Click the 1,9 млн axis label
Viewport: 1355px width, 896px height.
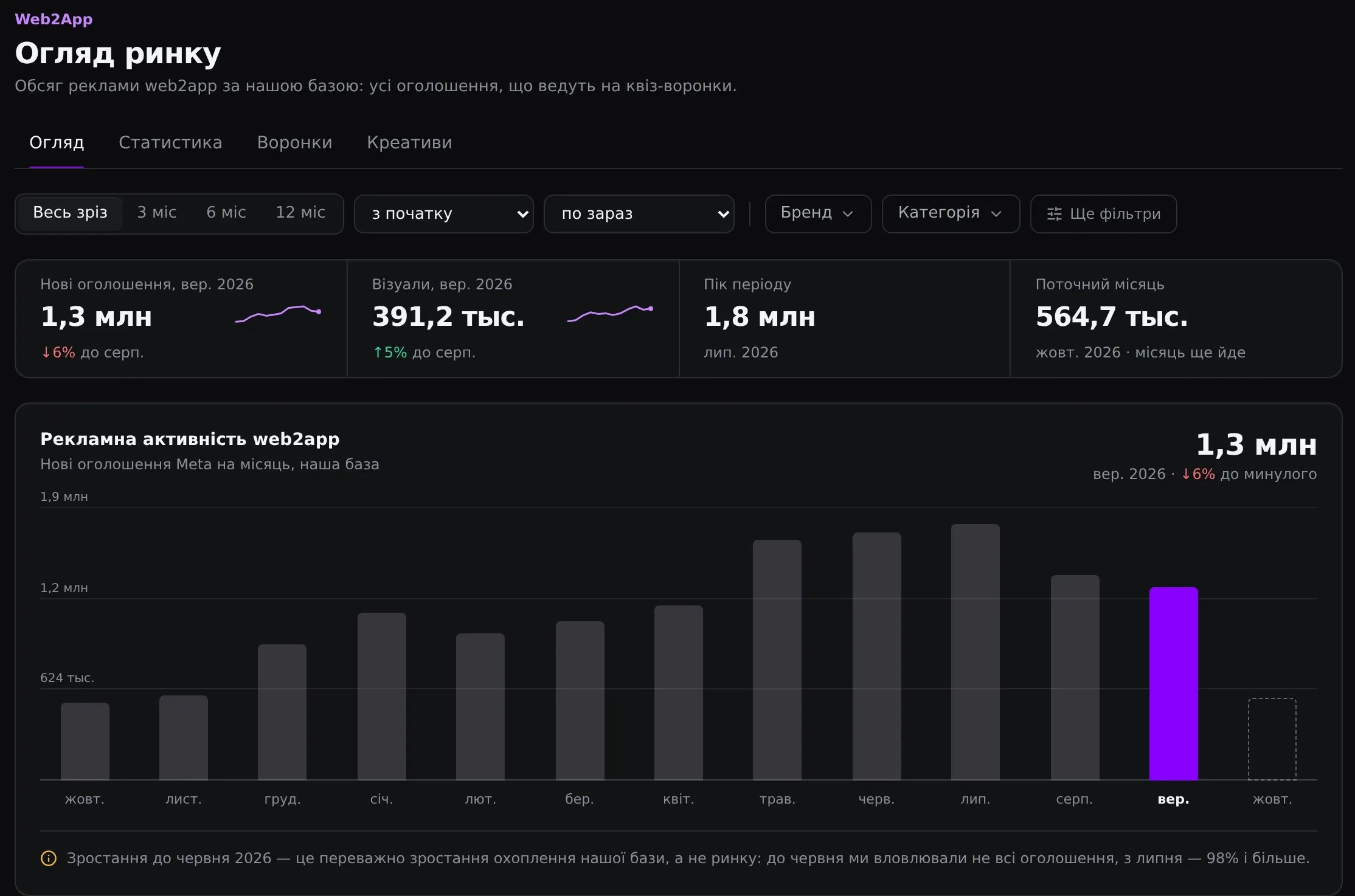click(x=64, y=497)
